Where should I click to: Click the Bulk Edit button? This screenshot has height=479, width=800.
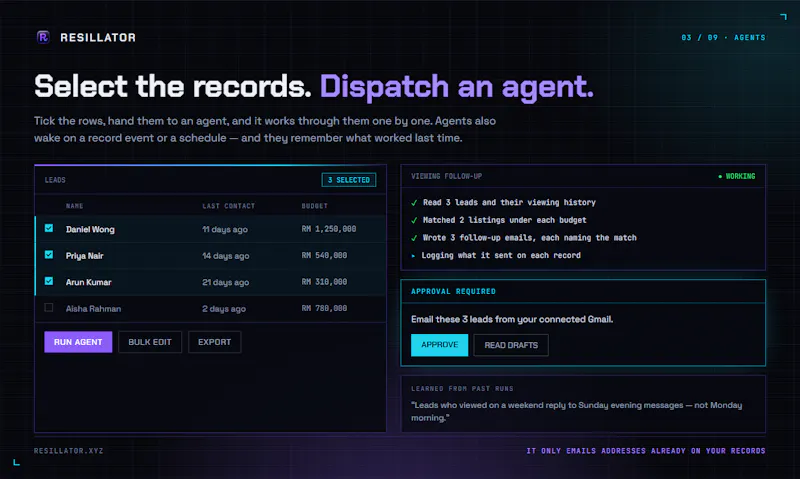(x=150, y=342)
